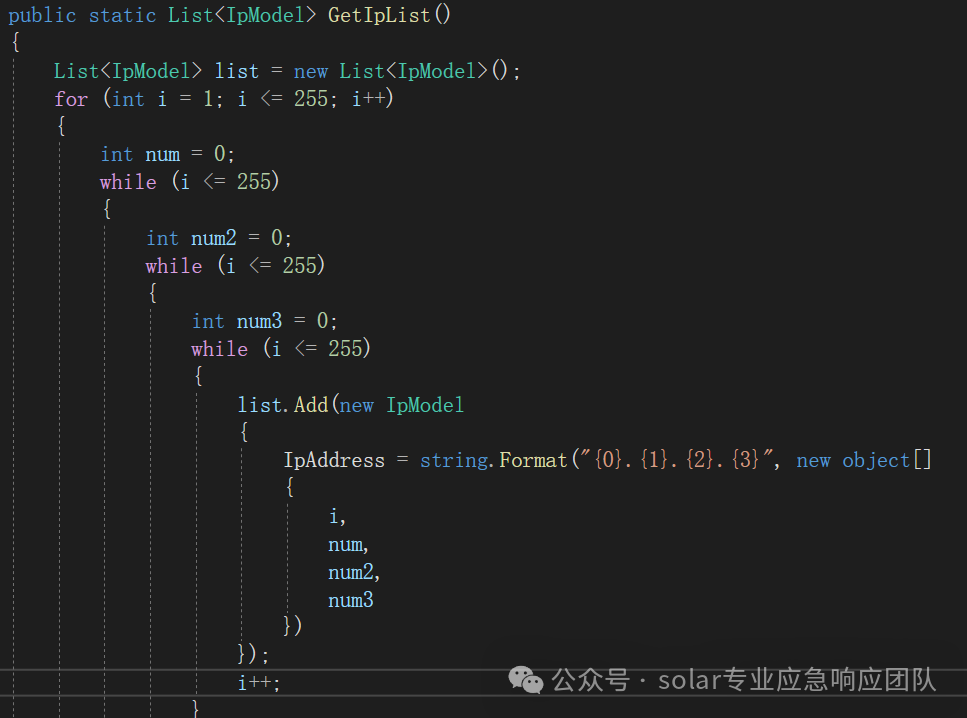Click the 'int num = 0' declaration

click(x=168, y=154)
